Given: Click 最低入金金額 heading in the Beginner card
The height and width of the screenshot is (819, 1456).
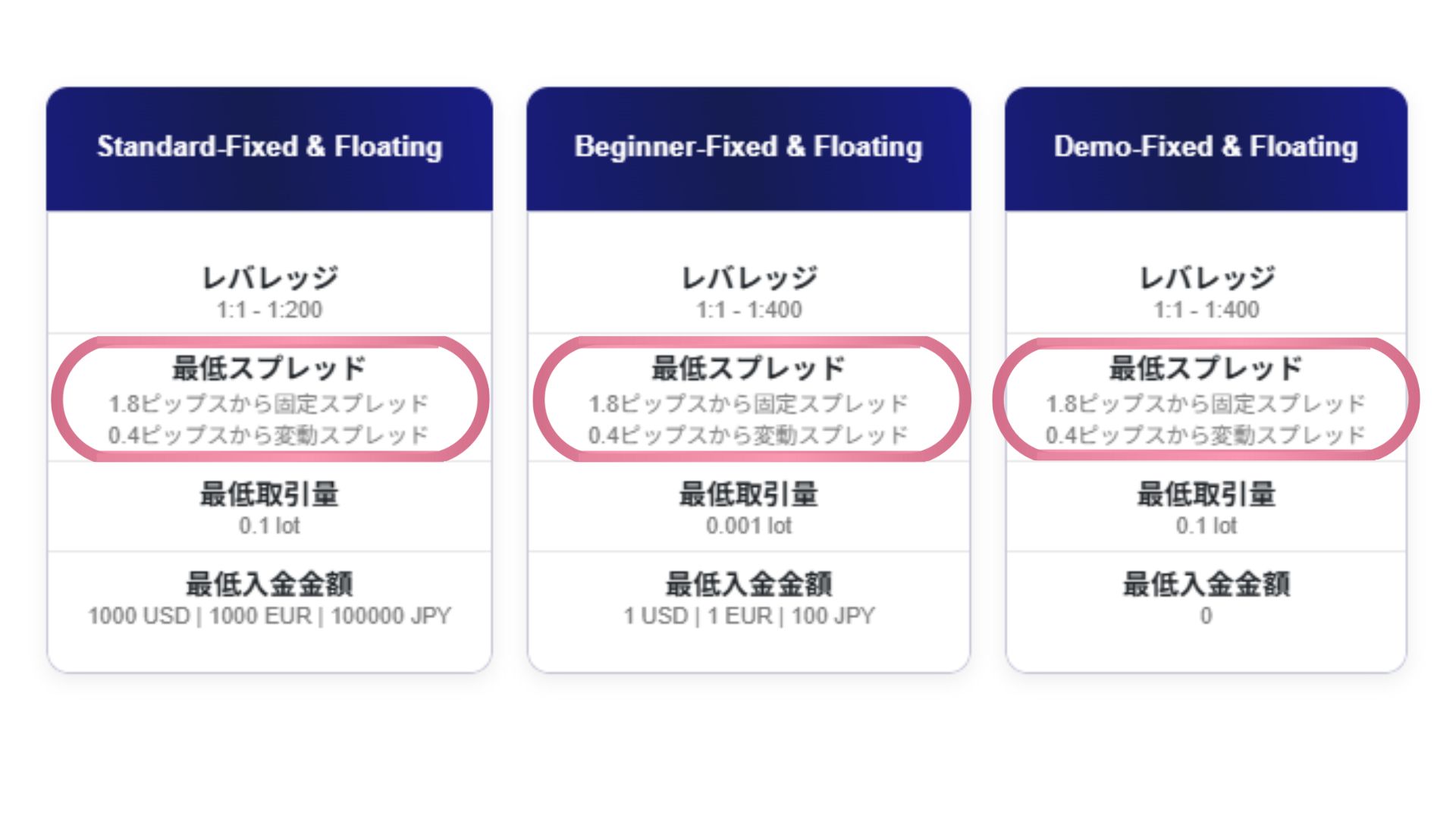Looking at the screenshot, I should [x=748, y=584].
